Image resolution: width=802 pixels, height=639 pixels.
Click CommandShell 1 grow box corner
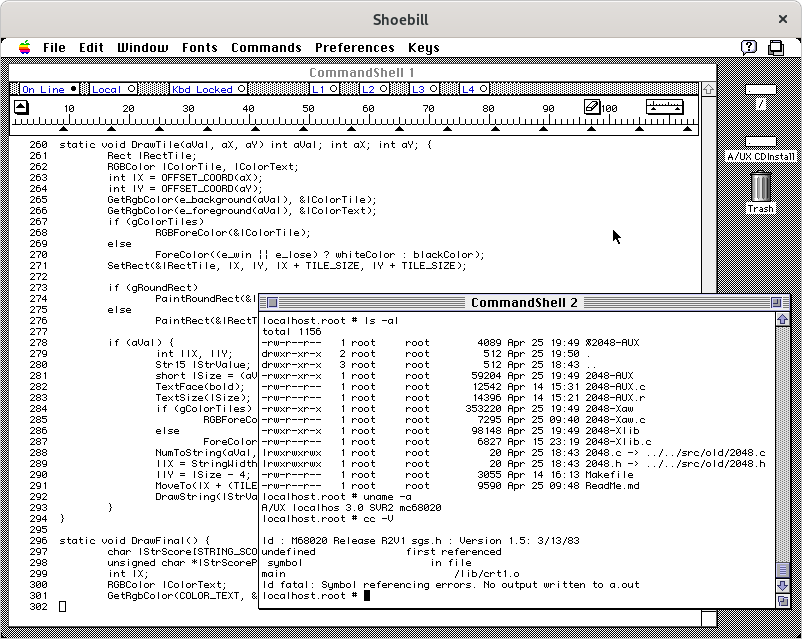coord(708,619)
